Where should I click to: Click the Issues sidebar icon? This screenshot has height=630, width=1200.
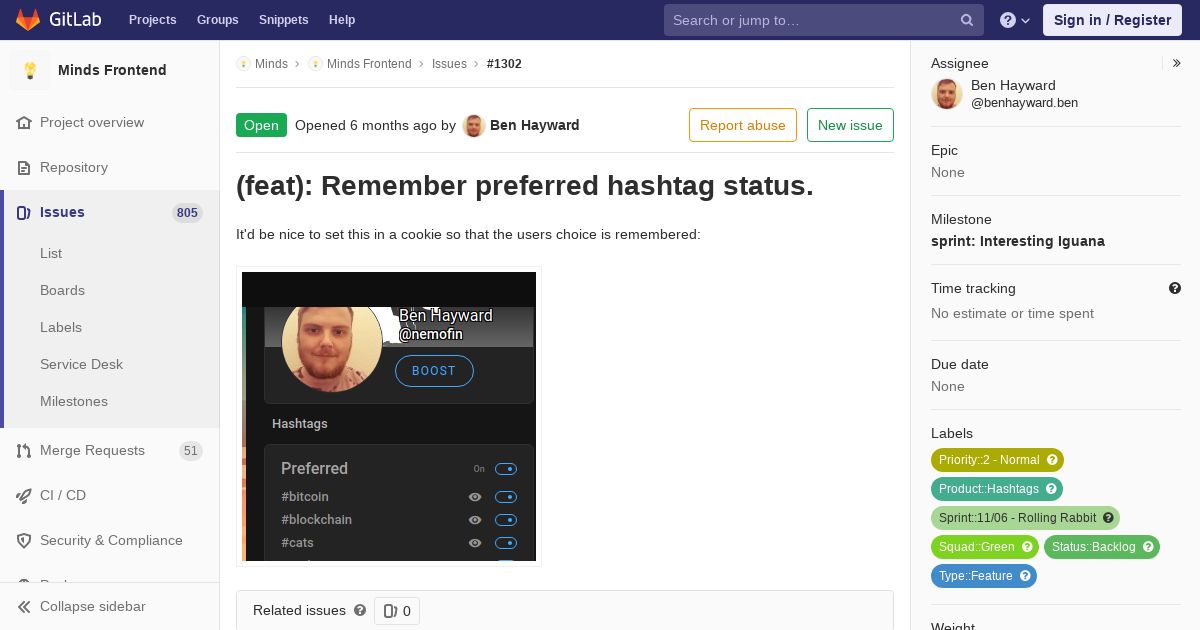pos(25,212)
